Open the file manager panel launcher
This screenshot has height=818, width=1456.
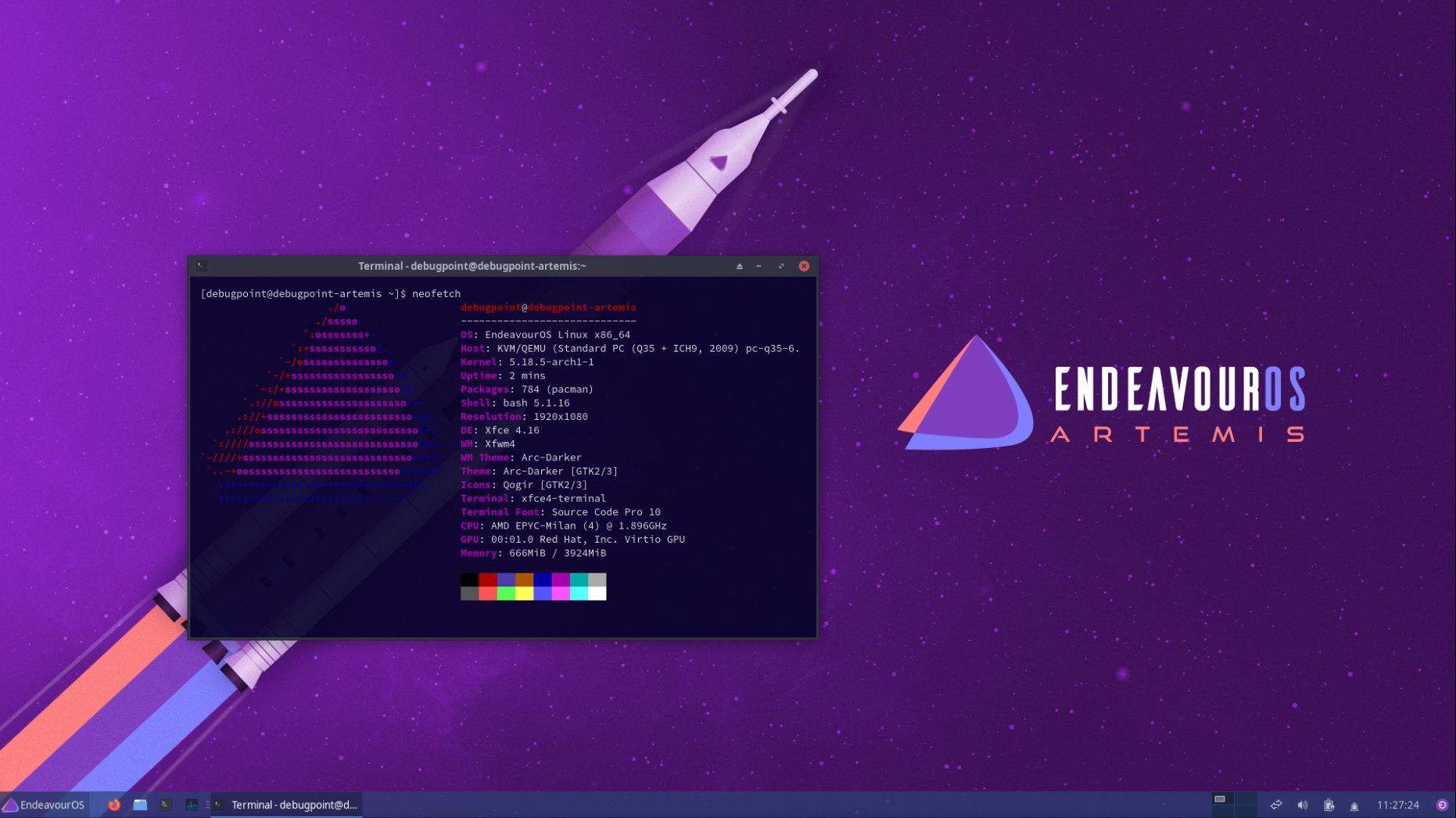pos(140,805)
